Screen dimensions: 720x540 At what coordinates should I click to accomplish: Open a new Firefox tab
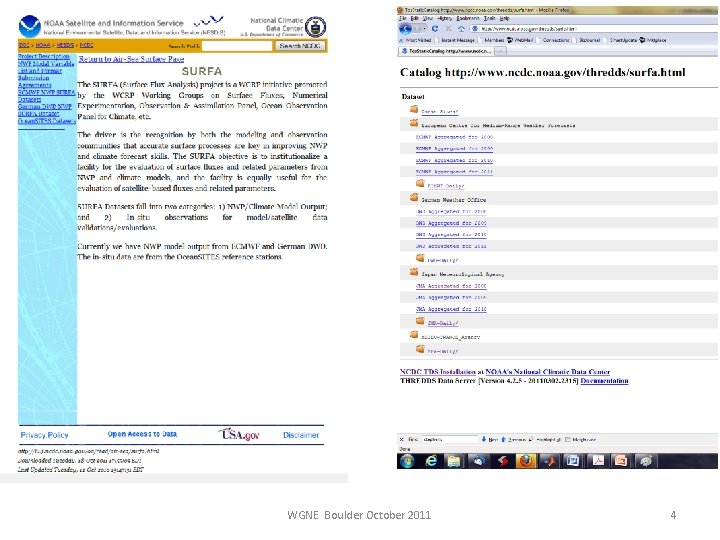pos(501,51)
